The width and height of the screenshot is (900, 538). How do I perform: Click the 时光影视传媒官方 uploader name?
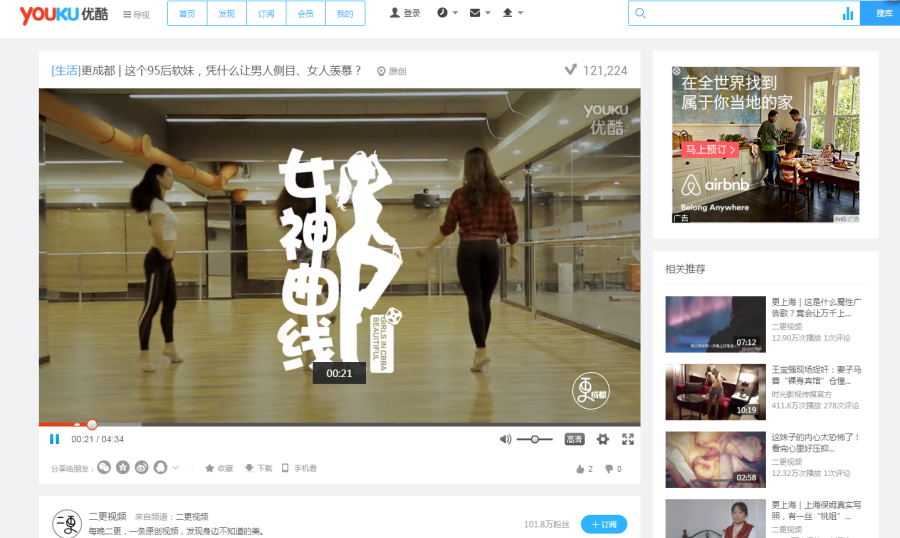click(801, 394)
